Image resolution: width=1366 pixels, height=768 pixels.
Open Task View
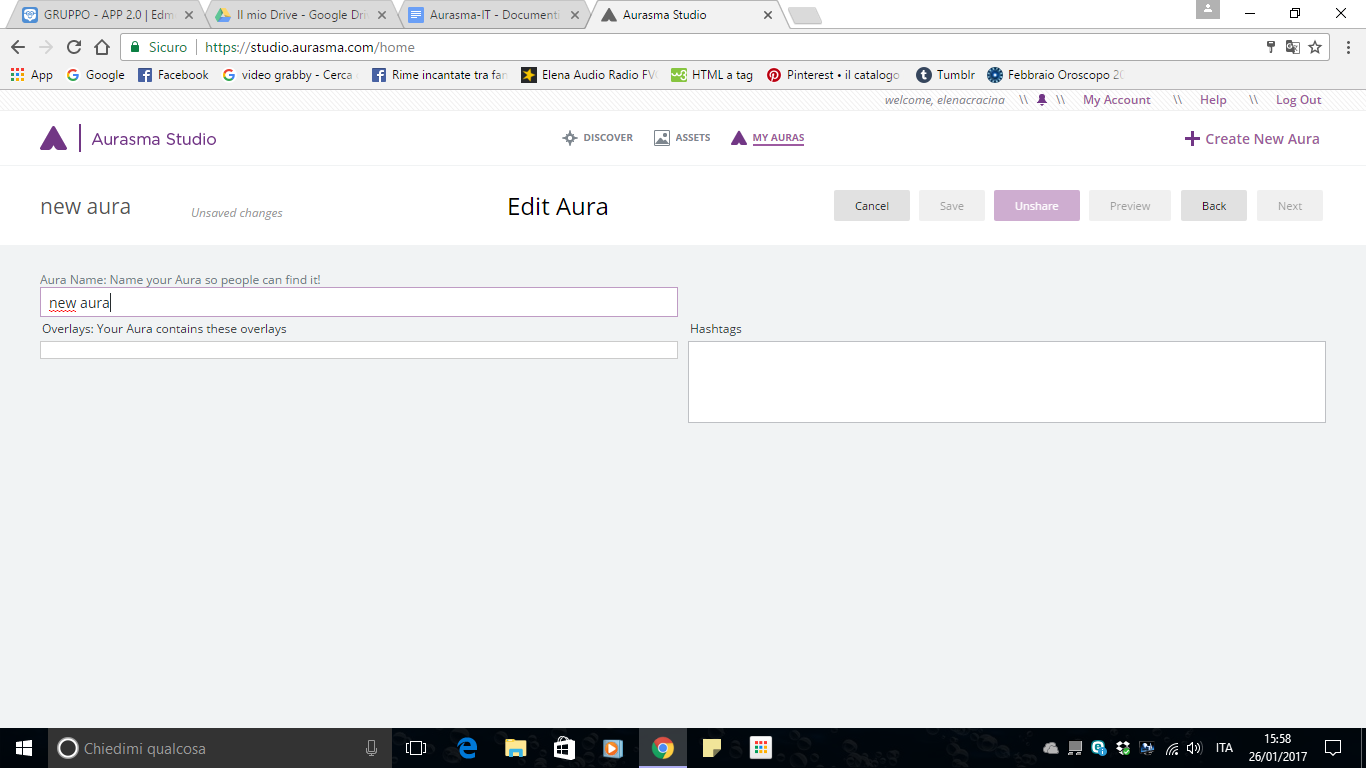(x=416, y=748)
